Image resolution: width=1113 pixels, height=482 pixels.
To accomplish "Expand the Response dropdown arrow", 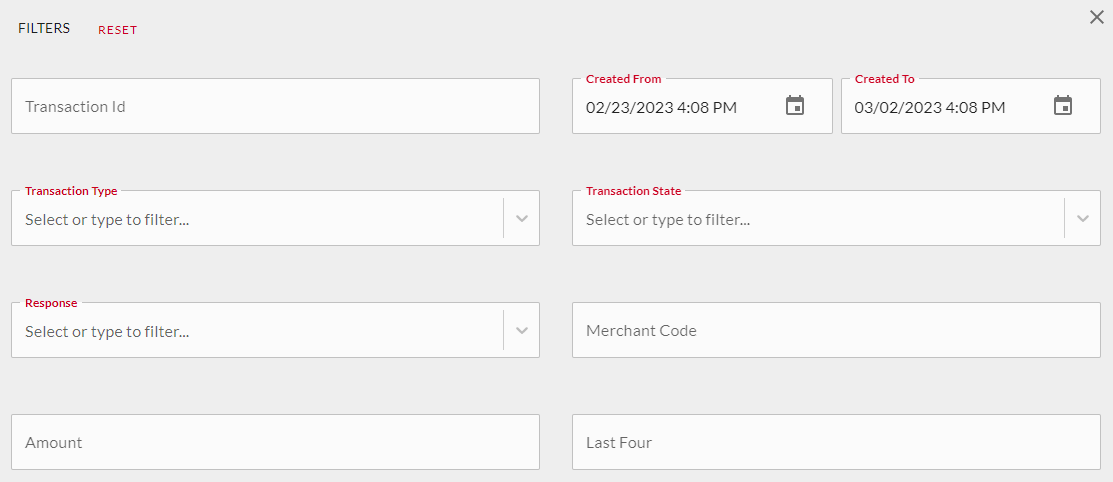I will [522, 330].
